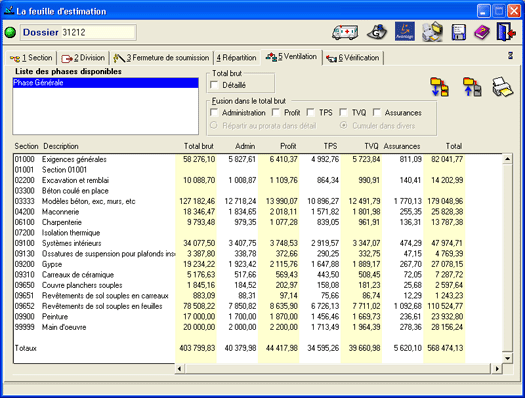525x398 pixels.
Task: Select the 5 Ventilation tab
Action: (x=291, y=57)
